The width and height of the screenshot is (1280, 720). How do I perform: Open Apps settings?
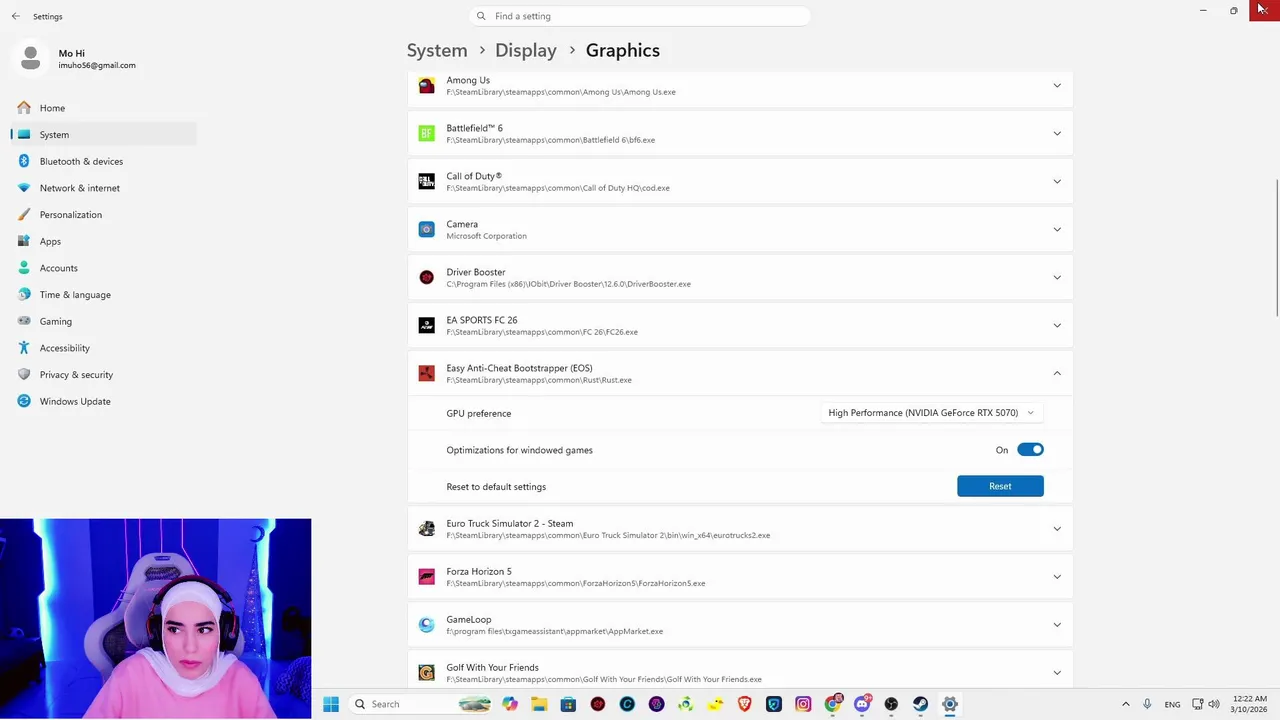point(104,241)
